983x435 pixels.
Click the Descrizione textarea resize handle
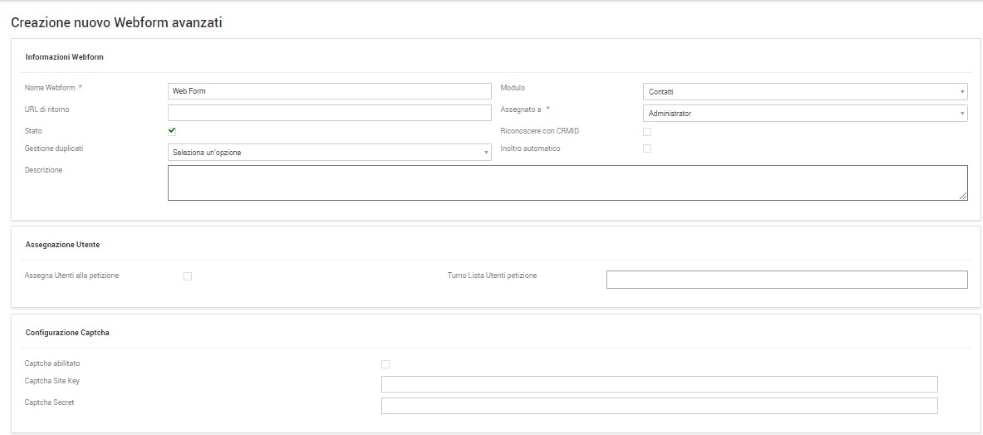tap(964, 197)
